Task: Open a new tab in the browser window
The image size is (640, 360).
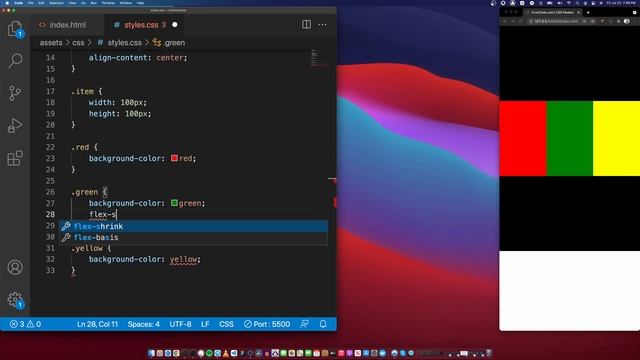Action: click(588, 13)
